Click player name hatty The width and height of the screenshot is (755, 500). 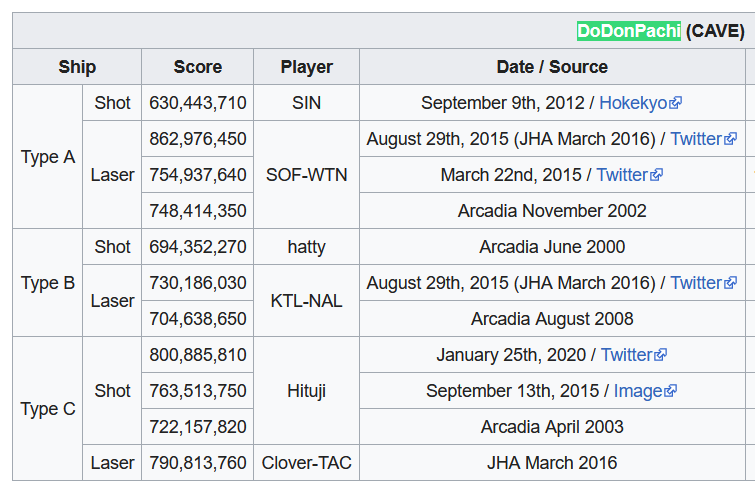coord(306,247)
